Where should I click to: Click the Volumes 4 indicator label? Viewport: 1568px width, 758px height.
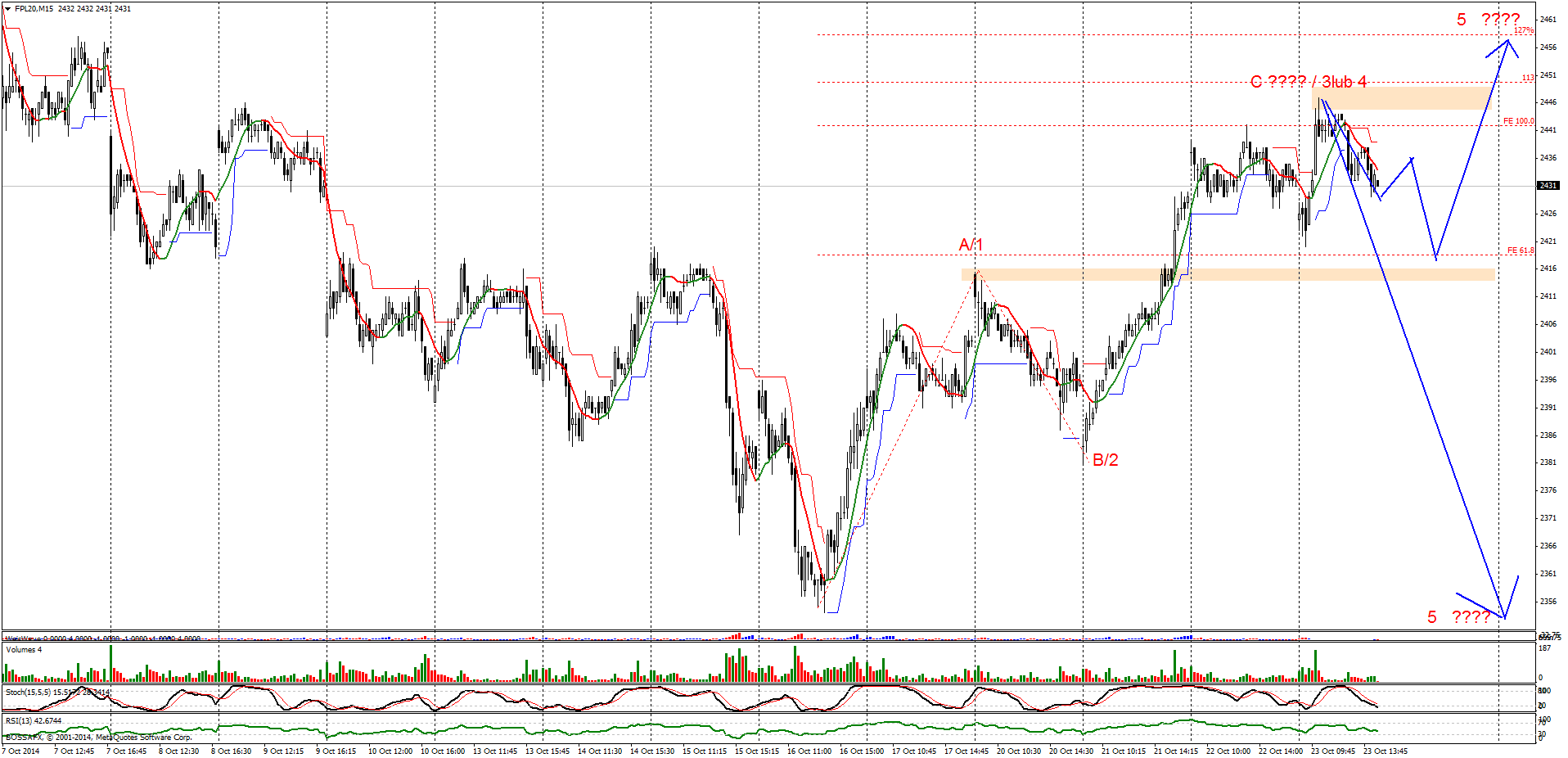[24, 650]
